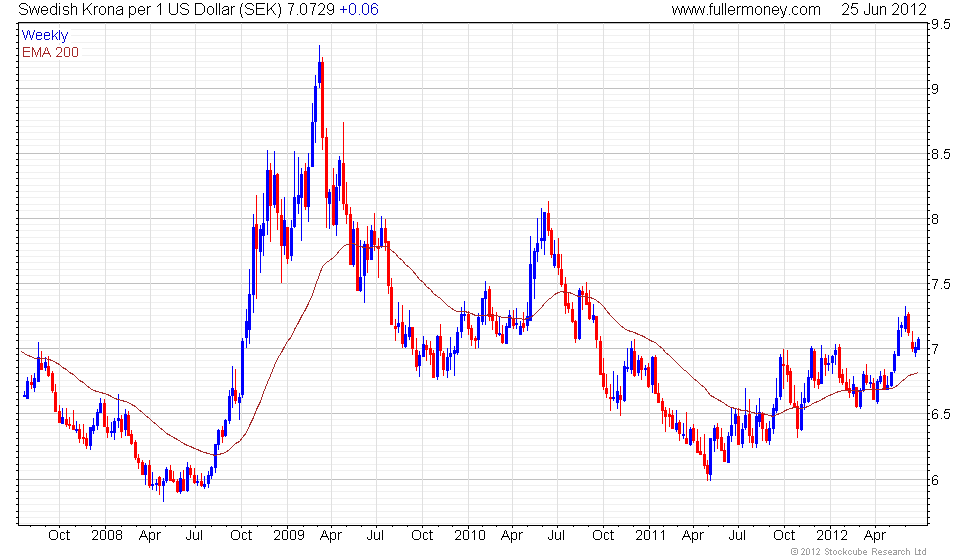The image size is (980, 560).
Task: Click the 'Oct' label just before 2011
Action: pyautogui.click(x=603, y=536)
